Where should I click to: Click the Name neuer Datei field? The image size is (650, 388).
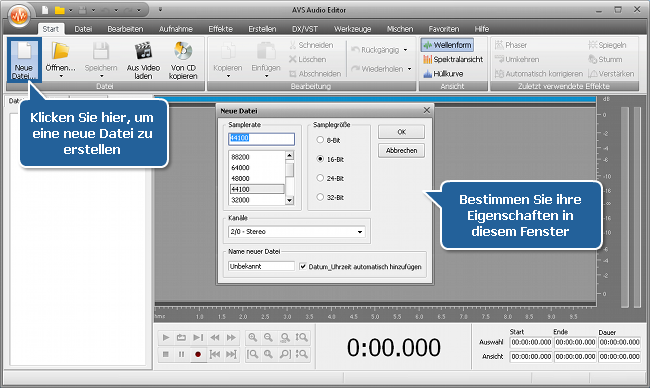[x=261, y=266]
